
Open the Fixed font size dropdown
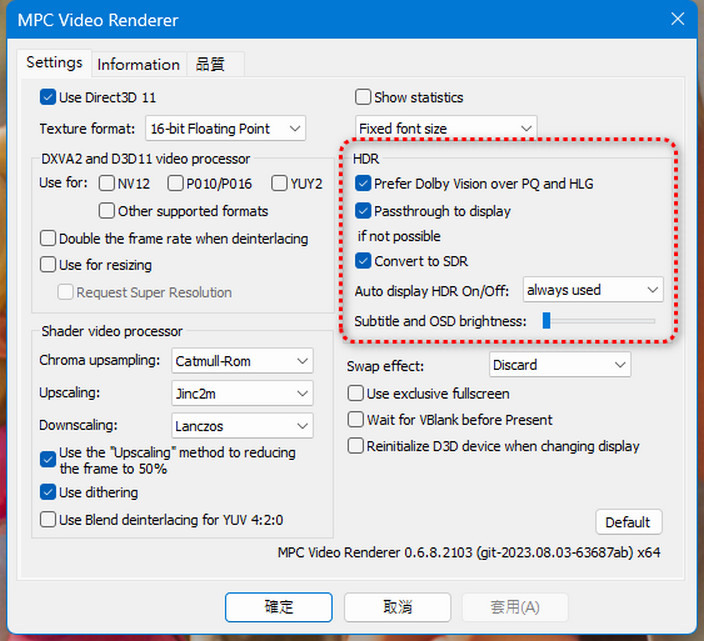tap(446, 128)
